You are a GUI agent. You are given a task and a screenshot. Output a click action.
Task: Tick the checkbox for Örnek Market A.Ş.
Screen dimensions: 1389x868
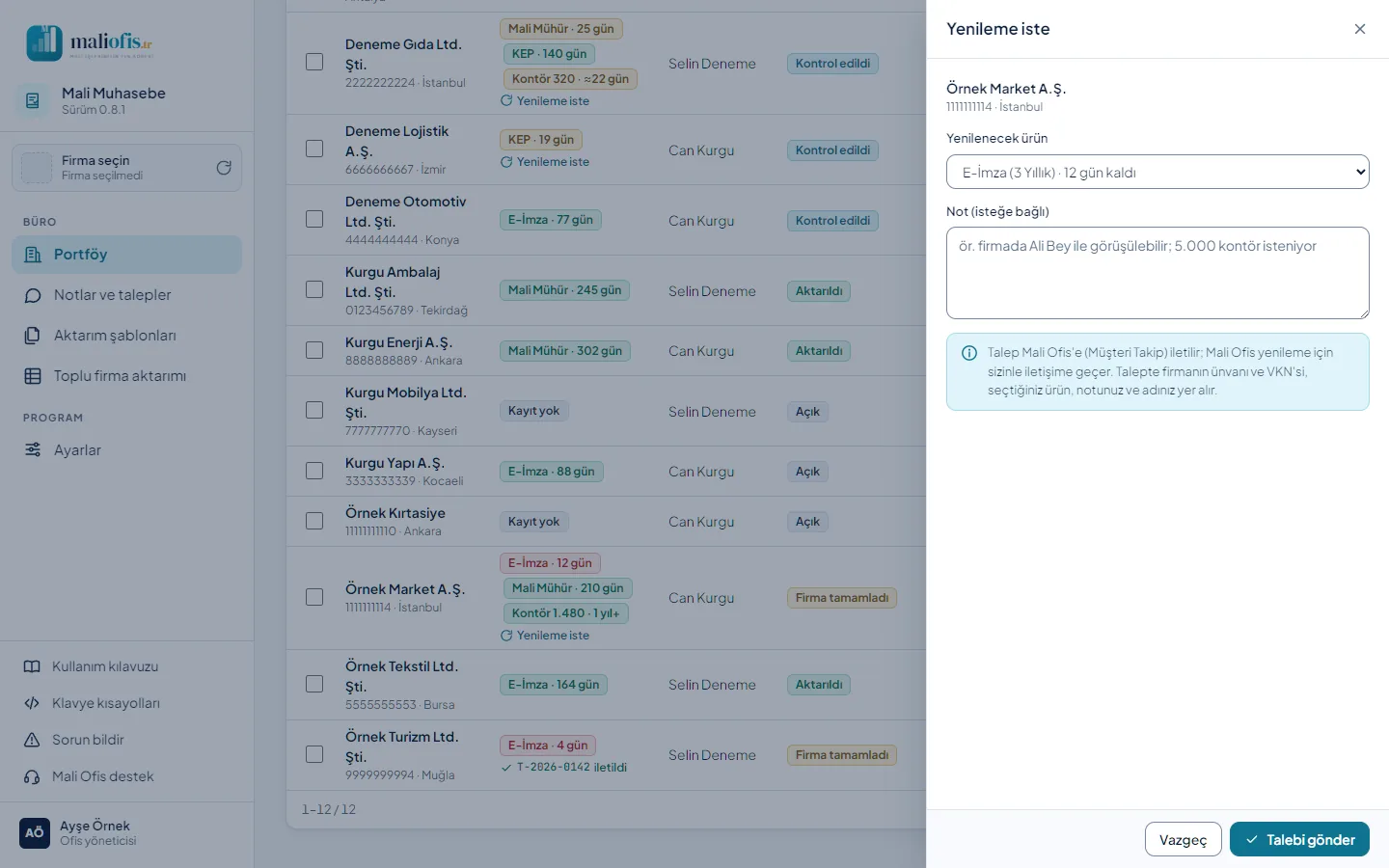[x=314, y=597]
